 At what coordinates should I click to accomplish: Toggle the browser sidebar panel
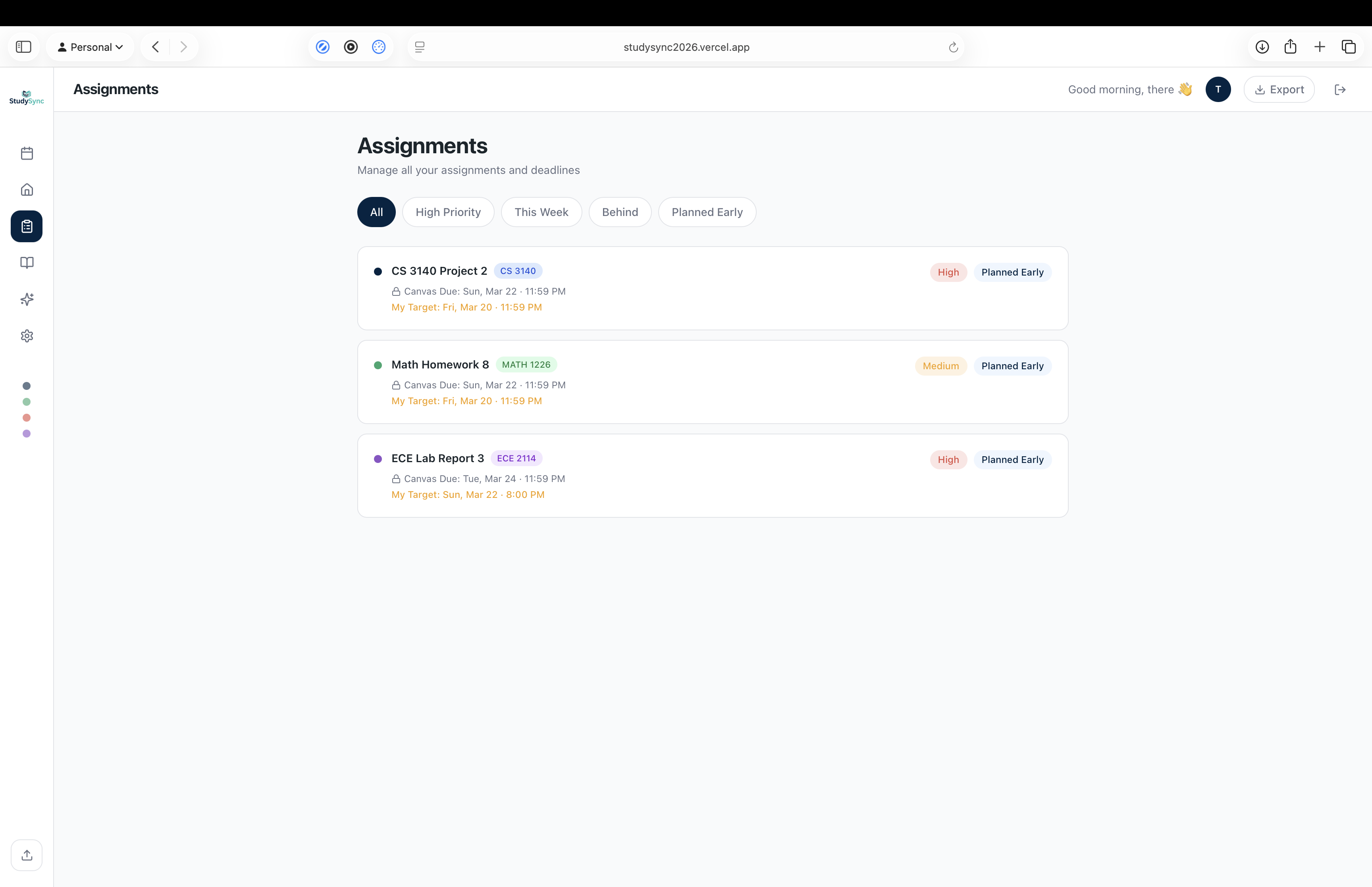point(23,47)
